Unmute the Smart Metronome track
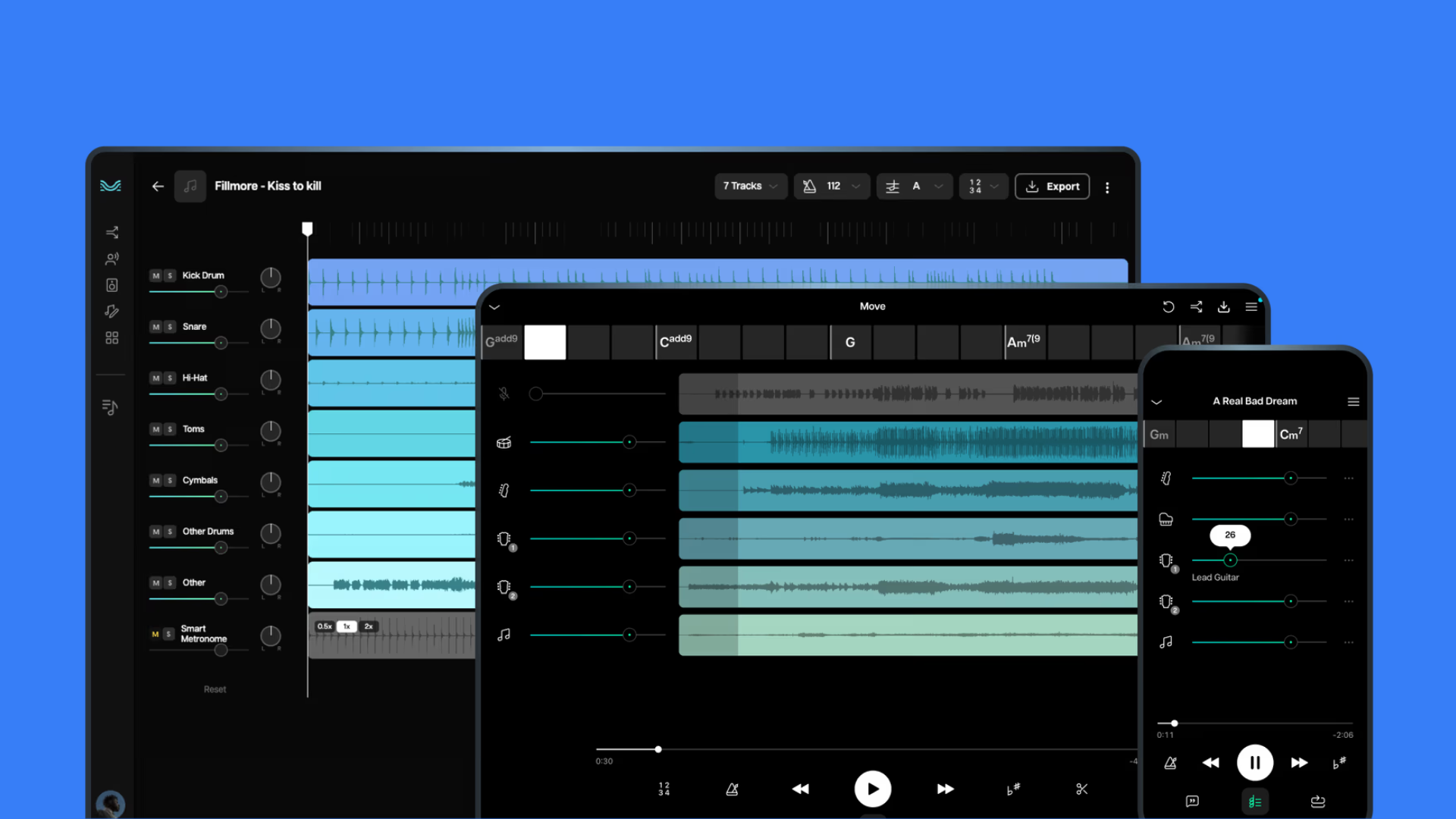1456x819 pixels. click(155, 634)
